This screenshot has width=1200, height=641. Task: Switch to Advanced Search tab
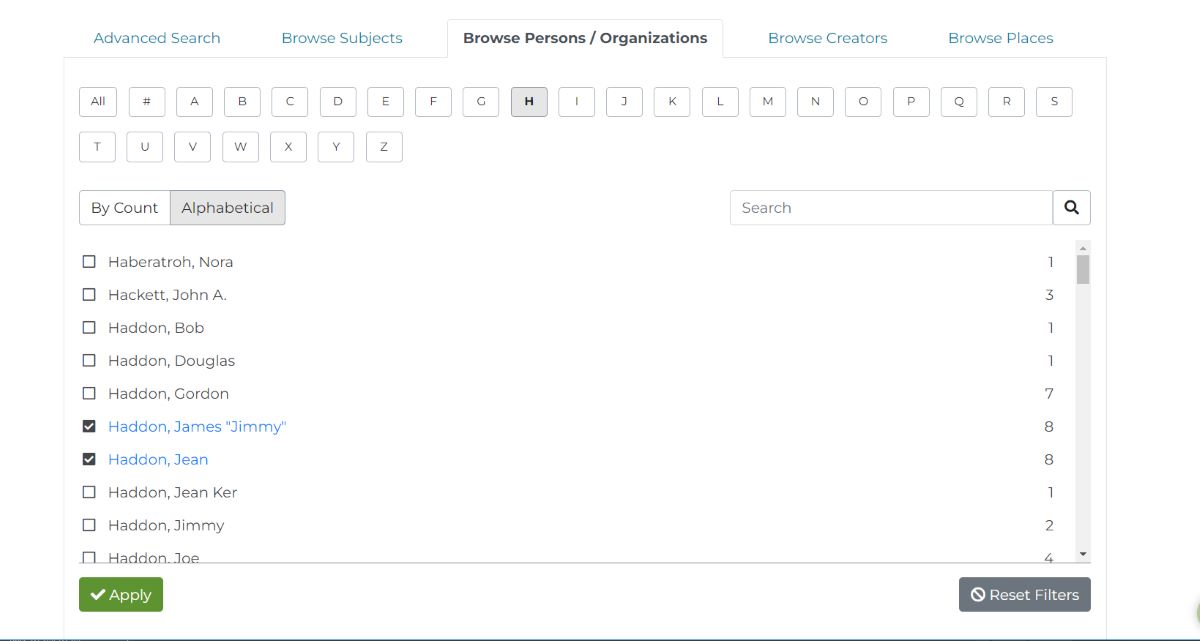pos(157,38)
